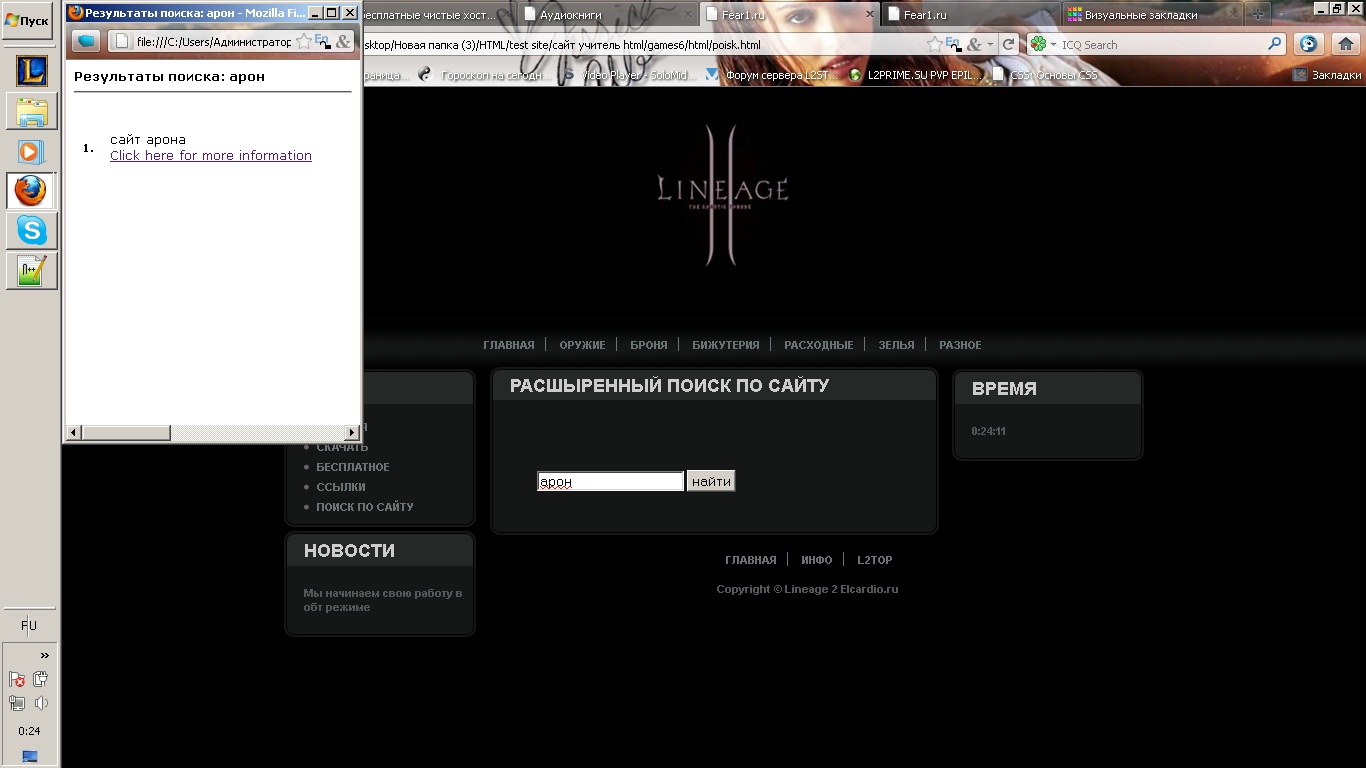Open the ГЛАВНАЯ top navigation item
The width and height of the screenshot is (1366, 768).
(509, 345)
